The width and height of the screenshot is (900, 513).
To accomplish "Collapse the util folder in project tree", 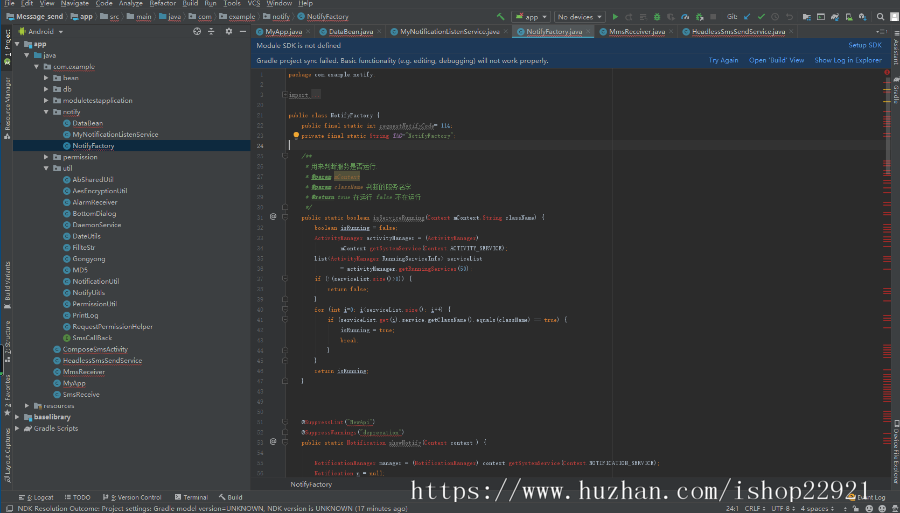I will point(47,168).
